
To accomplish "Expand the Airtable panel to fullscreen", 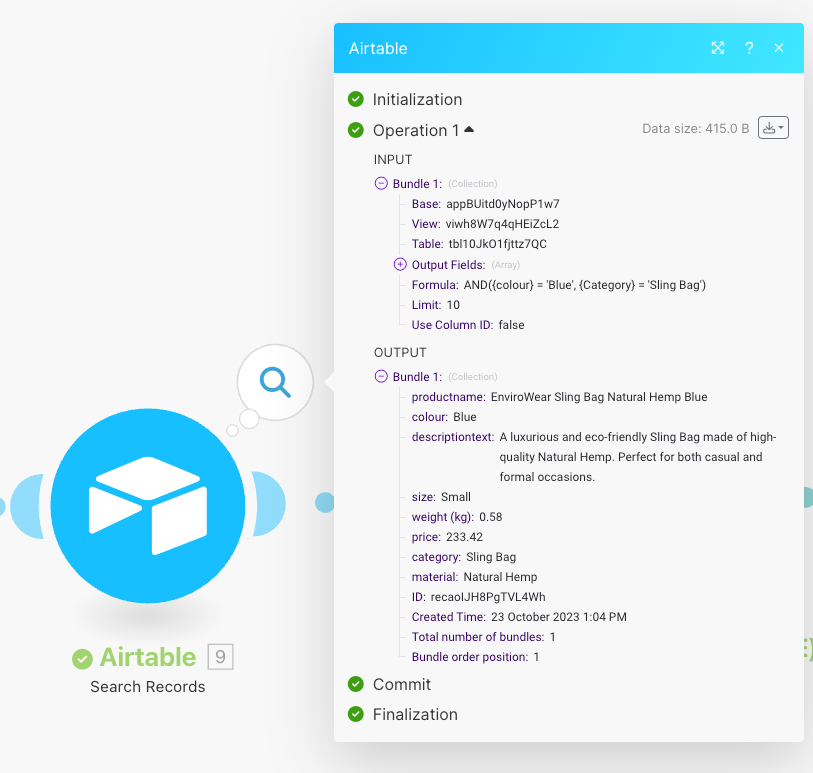I will tap(718, 48).
